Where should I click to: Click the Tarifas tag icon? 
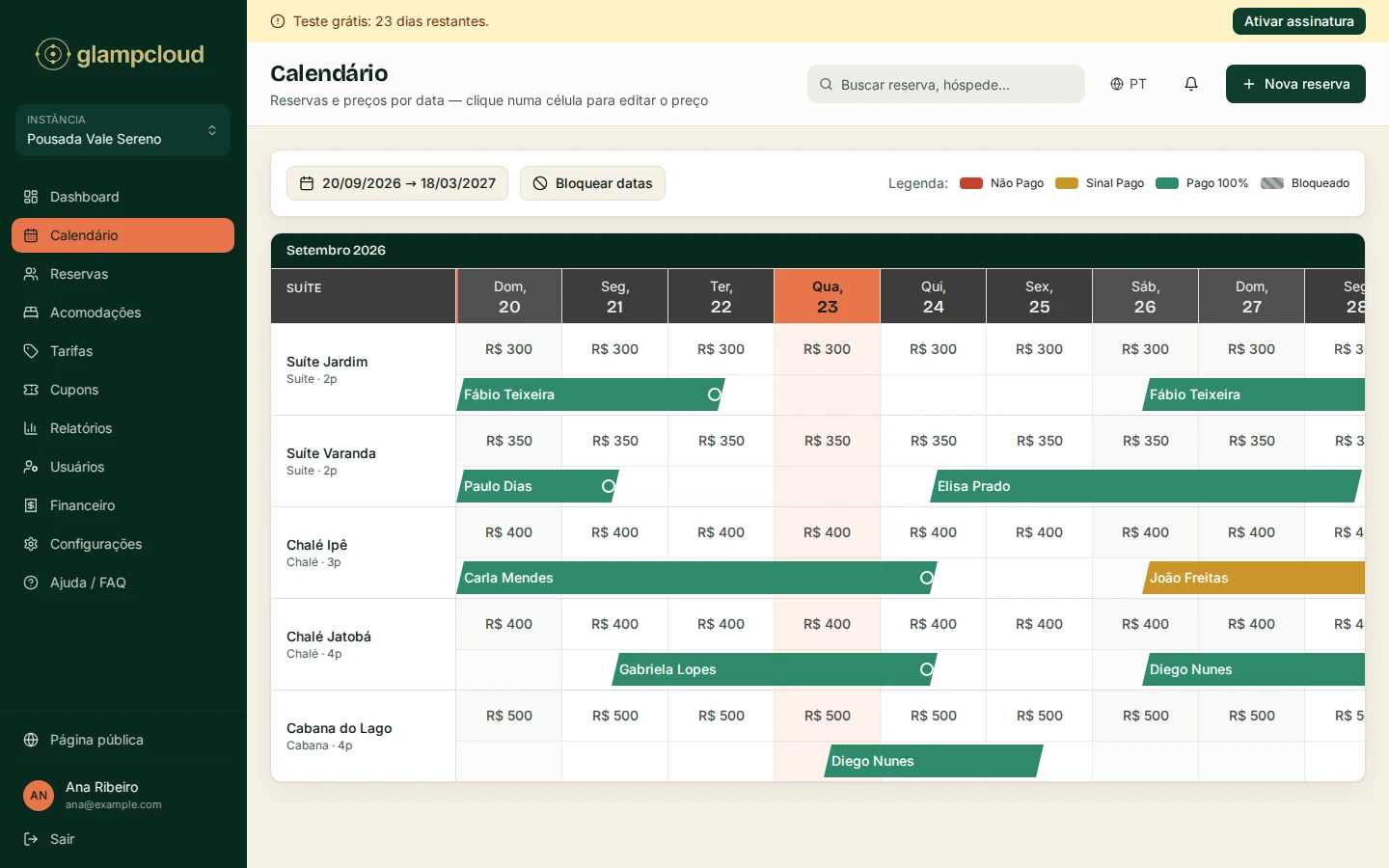click(31, 351)
